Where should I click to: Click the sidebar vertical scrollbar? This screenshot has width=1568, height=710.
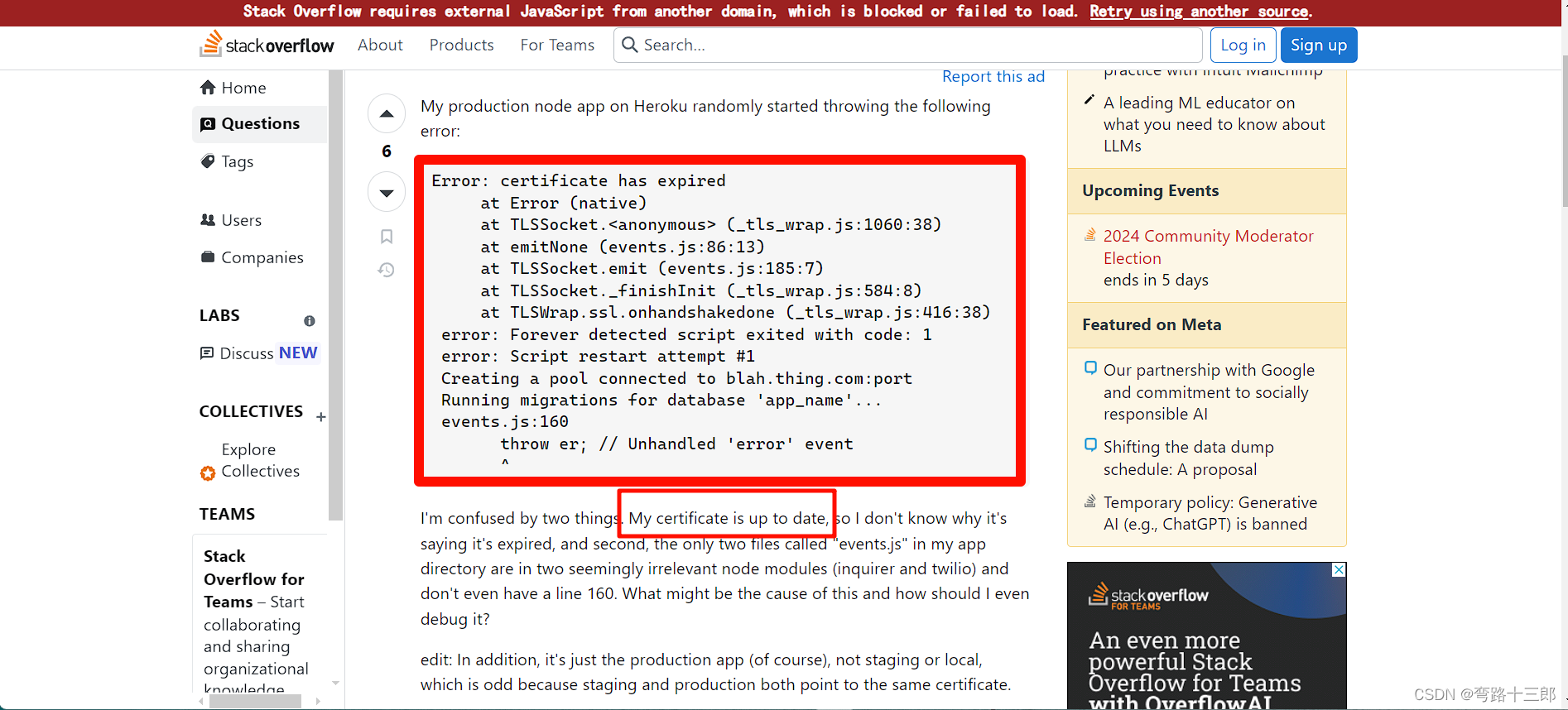coord(335,295)
